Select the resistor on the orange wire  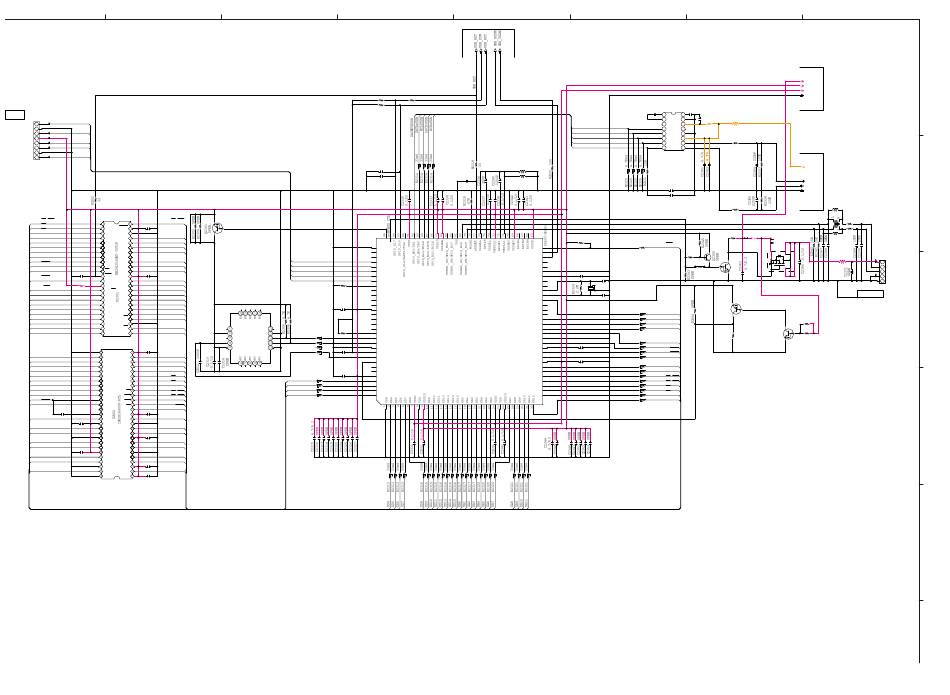[x=736, y=124]
